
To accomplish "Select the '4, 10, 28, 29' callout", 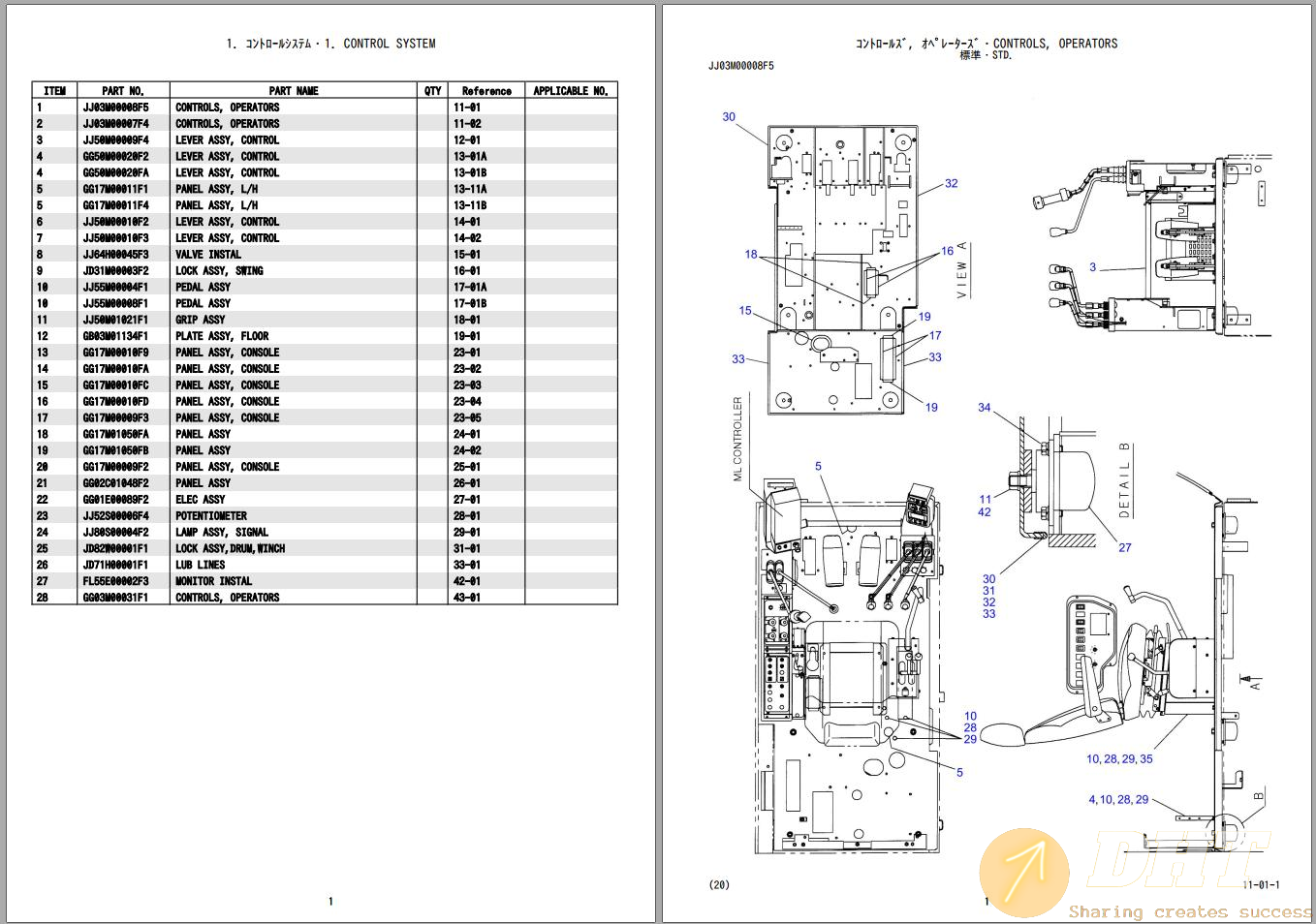I will coord(1118,800).
